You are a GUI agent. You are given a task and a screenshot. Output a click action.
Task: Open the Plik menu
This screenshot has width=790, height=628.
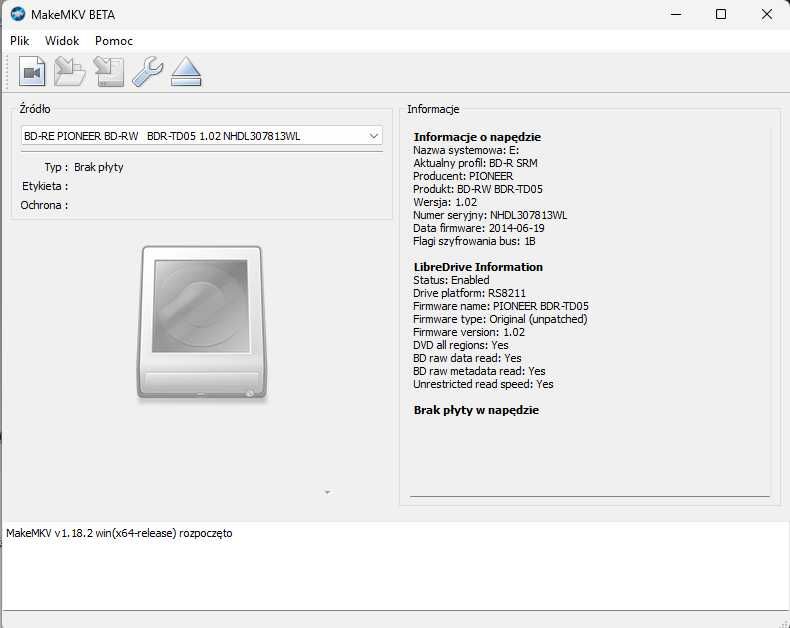coord(20,41)
